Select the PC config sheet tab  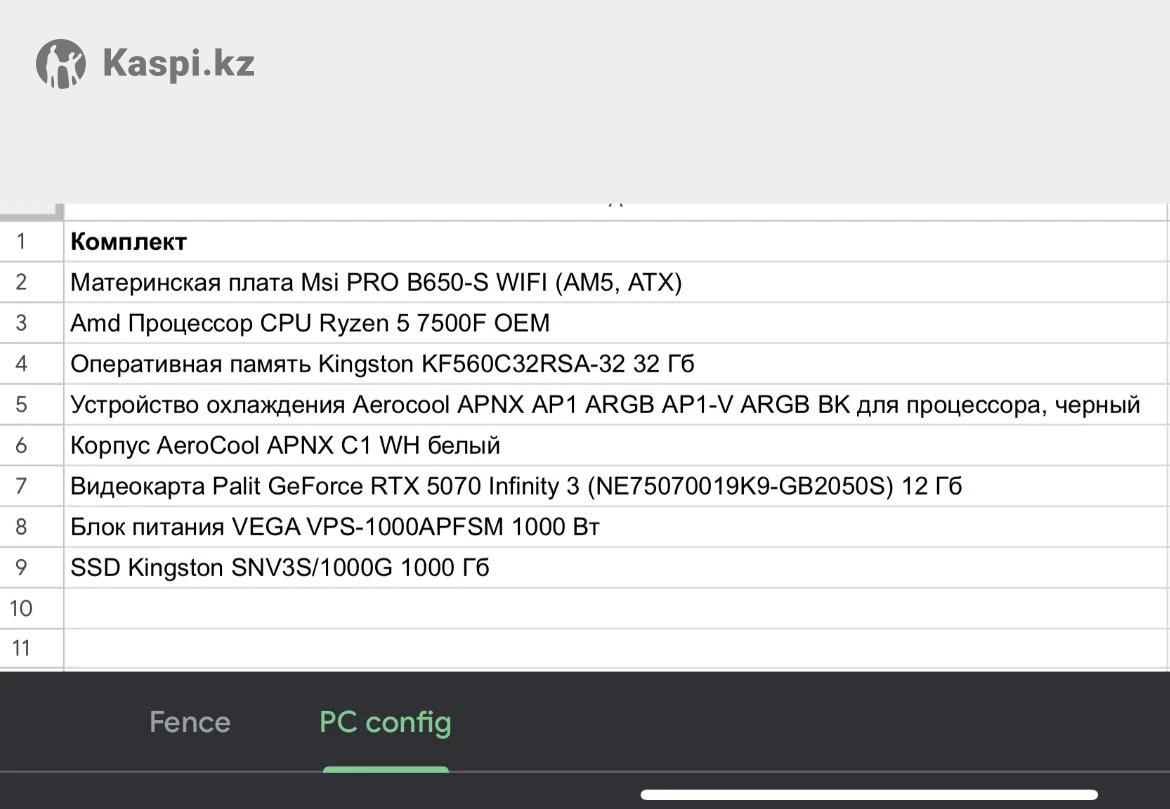385,722
